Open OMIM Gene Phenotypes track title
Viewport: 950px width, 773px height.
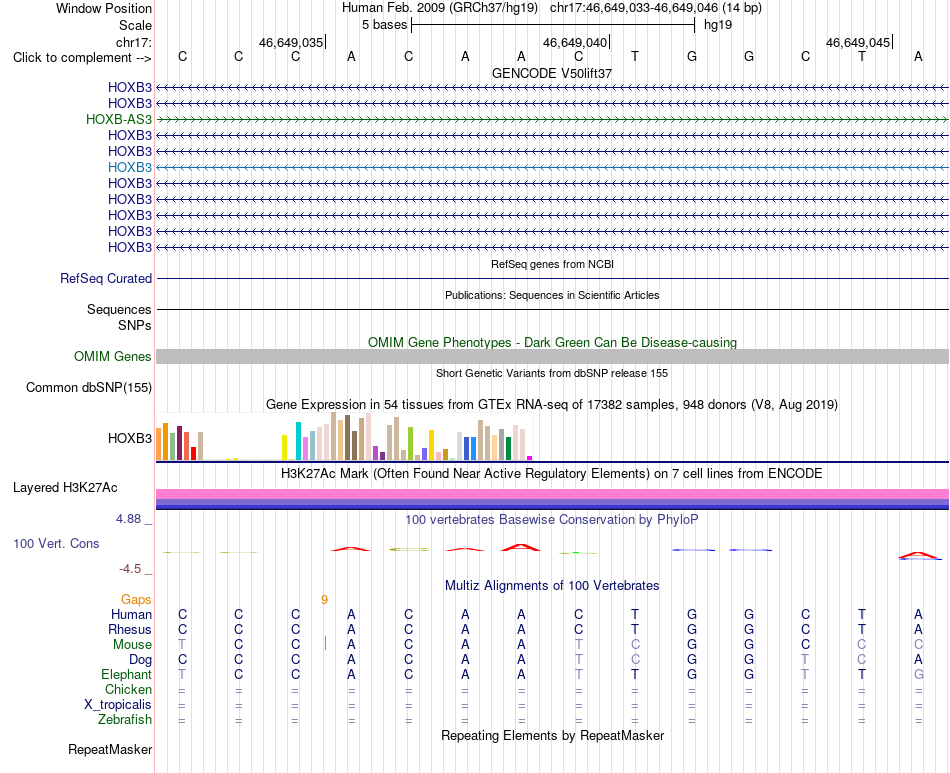tap(552, 342)
